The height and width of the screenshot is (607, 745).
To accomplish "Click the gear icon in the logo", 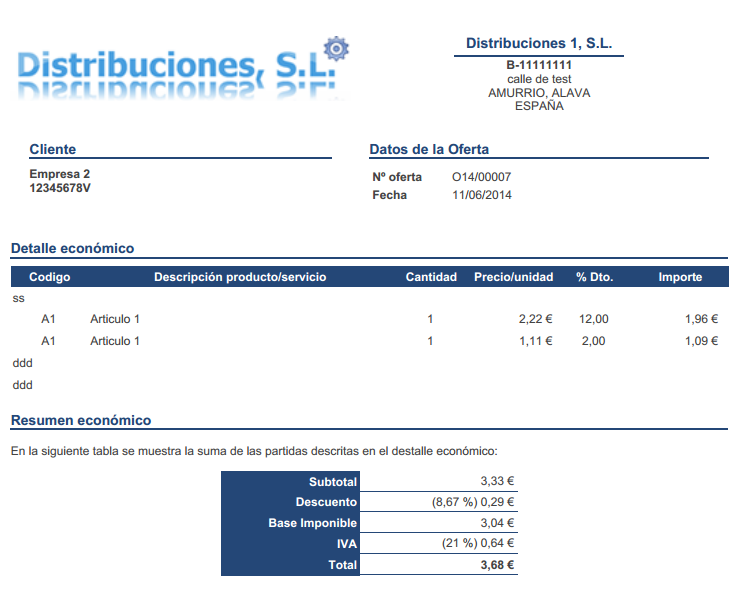I will (336, 48).
